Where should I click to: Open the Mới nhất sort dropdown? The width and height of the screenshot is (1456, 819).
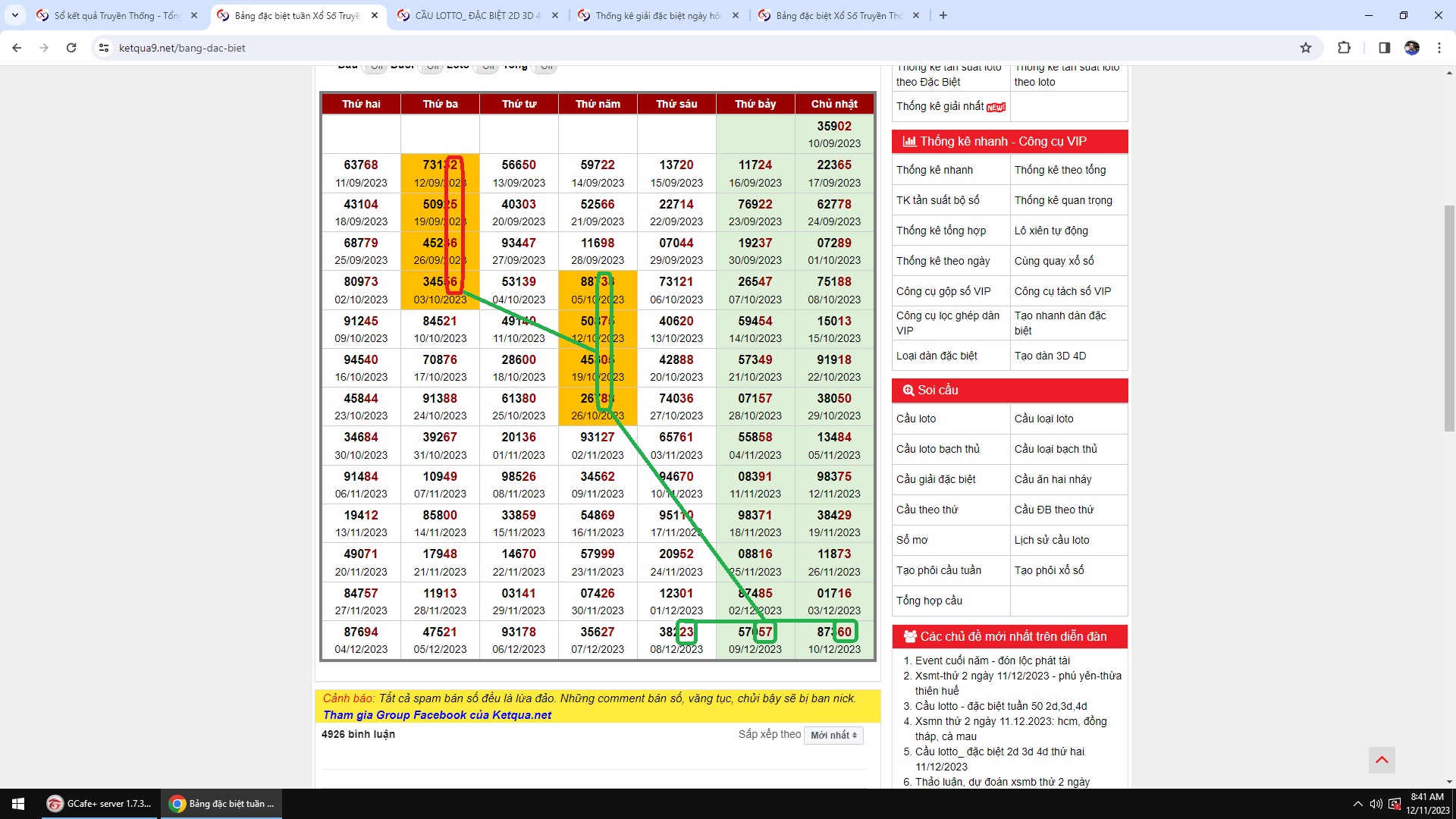point(833,735)
